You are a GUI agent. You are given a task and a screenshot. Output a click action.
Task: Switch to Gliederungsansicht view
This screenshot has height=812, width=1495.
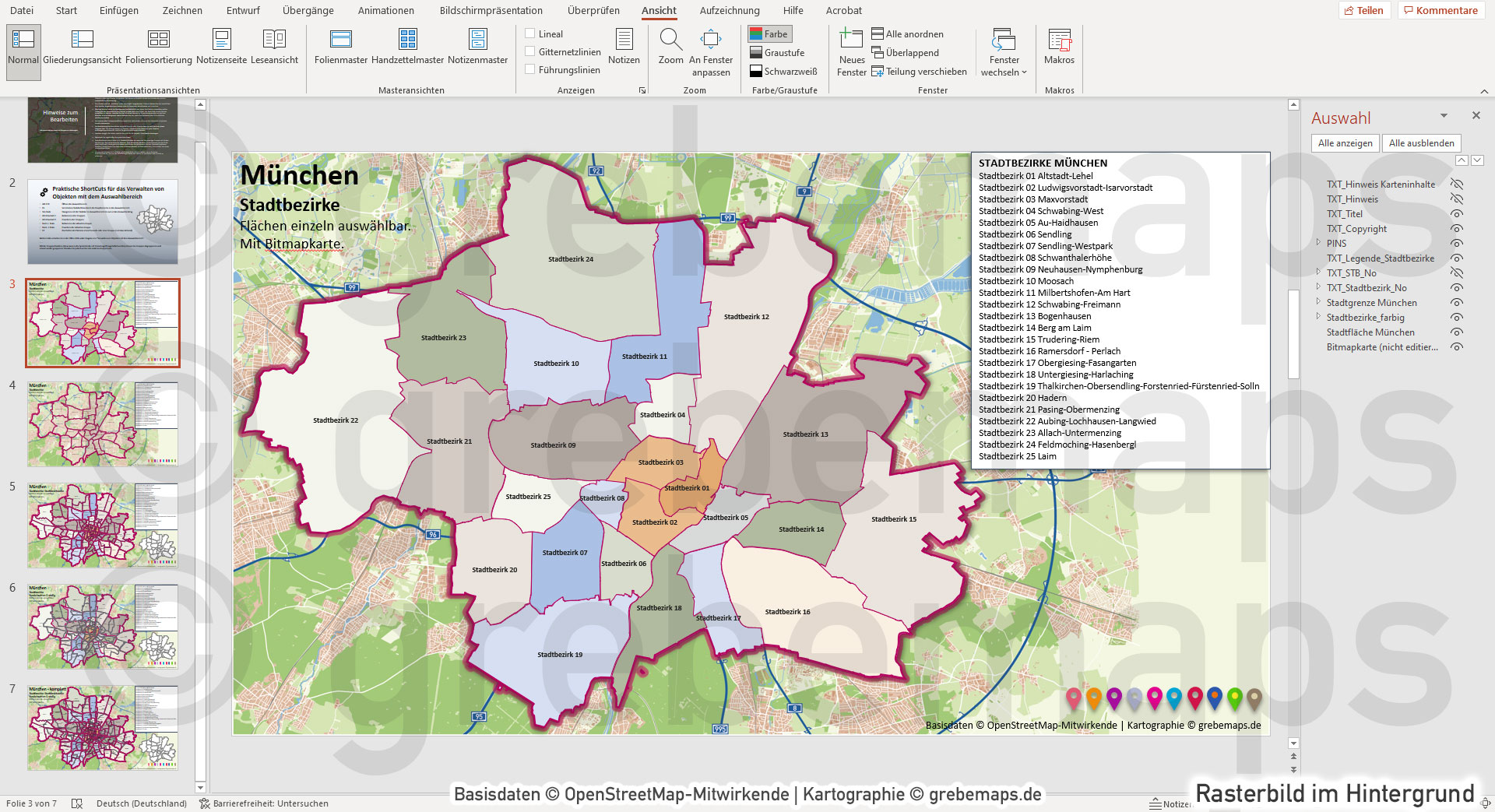tap(81, 47)
